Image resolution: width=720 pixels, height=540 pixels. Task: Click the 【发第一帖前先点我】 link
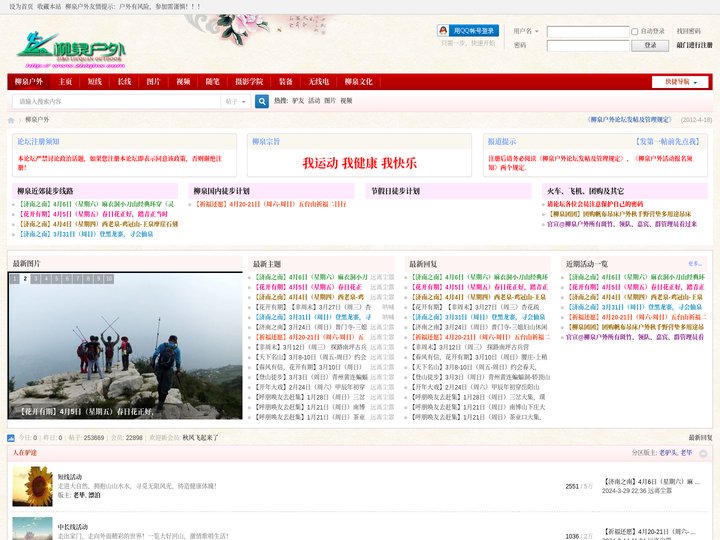click(x=668, y=141)
